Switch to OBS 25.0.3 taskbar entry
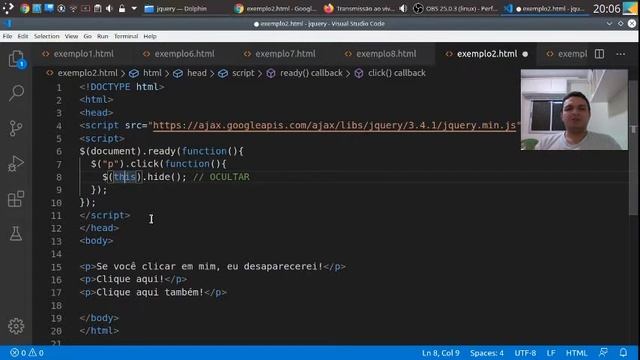 tap(455, 9)
